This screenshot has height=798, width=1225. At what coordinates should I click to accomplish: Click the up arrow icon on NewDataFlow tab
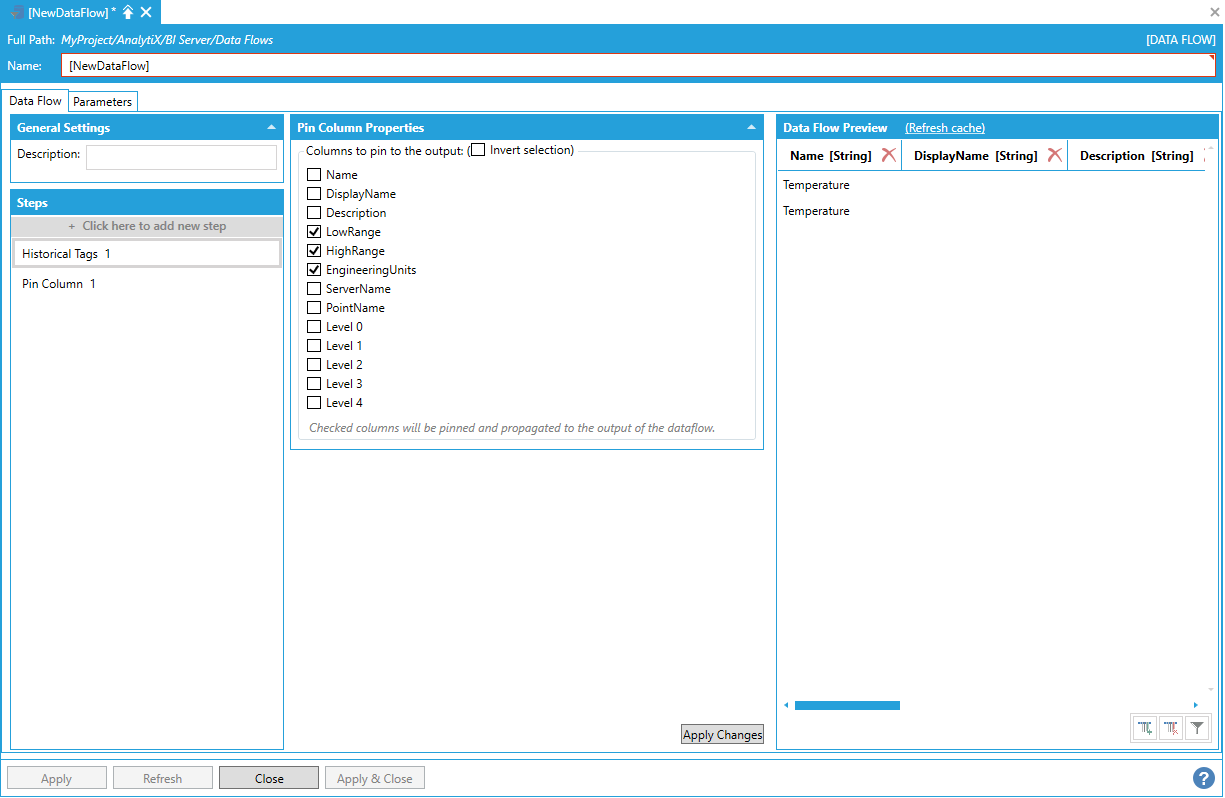(128, 12)
